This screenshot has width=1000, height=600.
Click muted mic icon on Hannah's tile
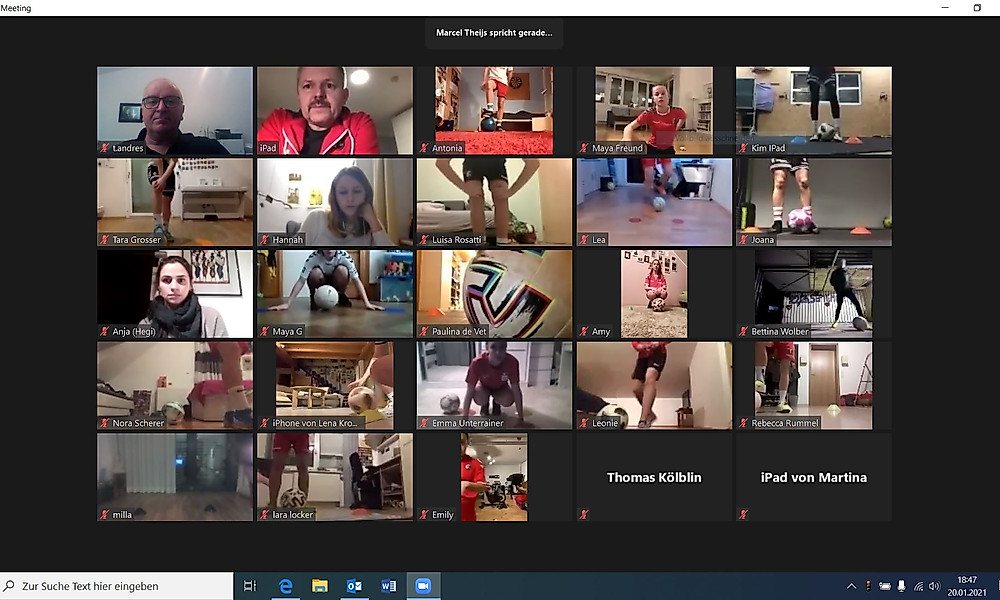coord(264,240)
